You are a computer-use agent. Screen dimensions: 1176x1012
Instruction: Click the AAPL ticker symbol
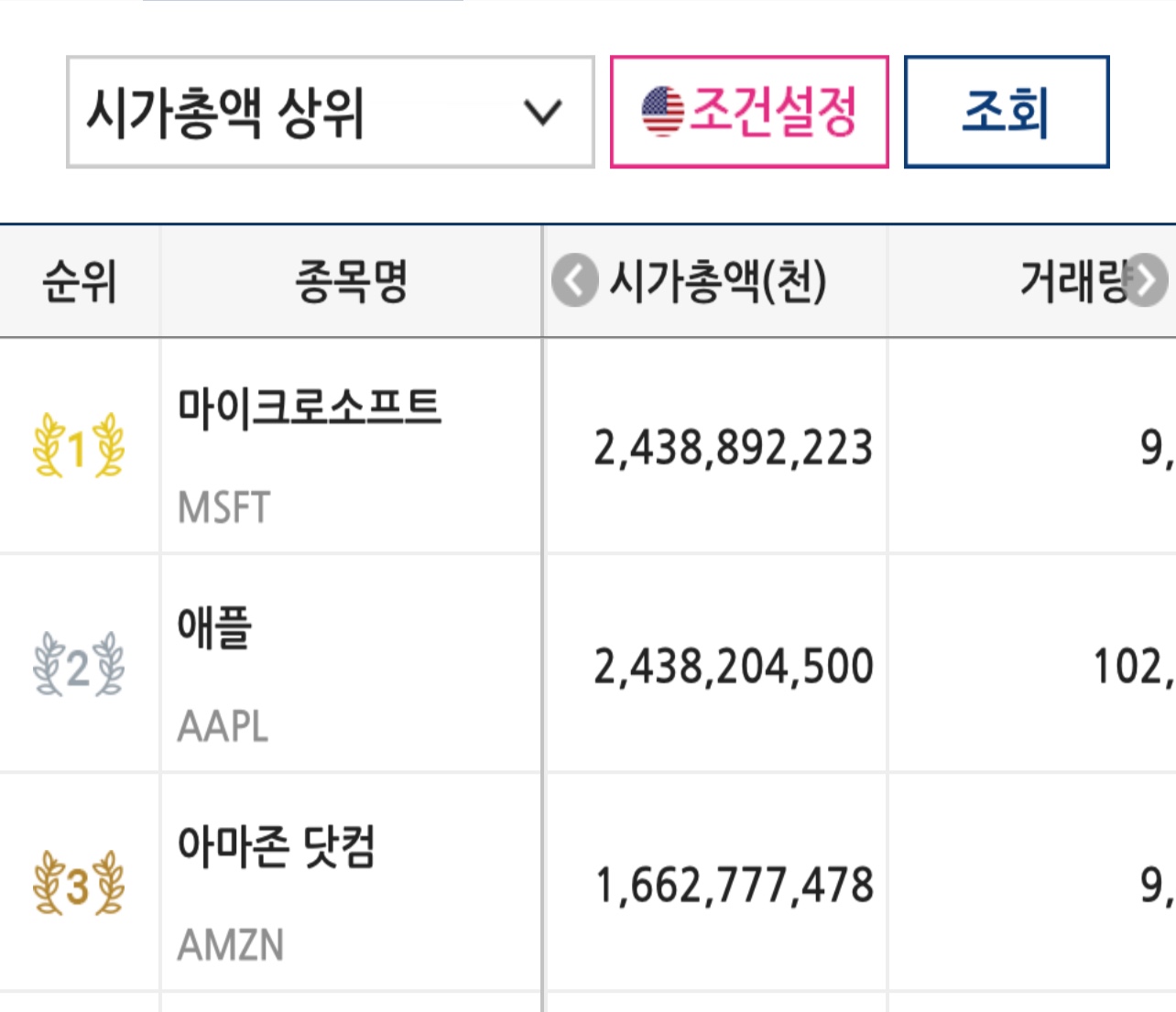pos(223,726)
